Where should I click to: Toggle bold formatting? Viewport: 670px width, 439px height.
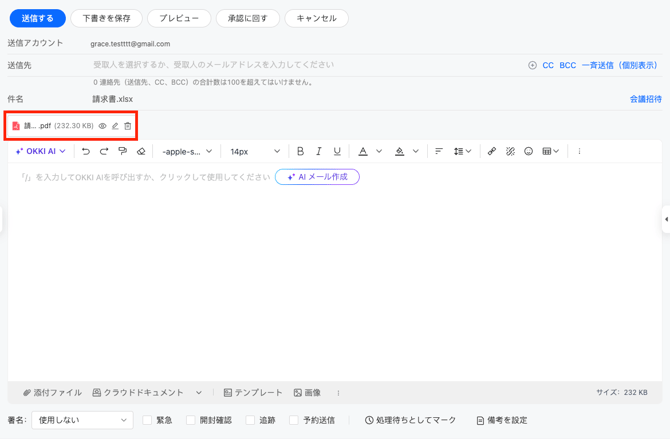300,151
